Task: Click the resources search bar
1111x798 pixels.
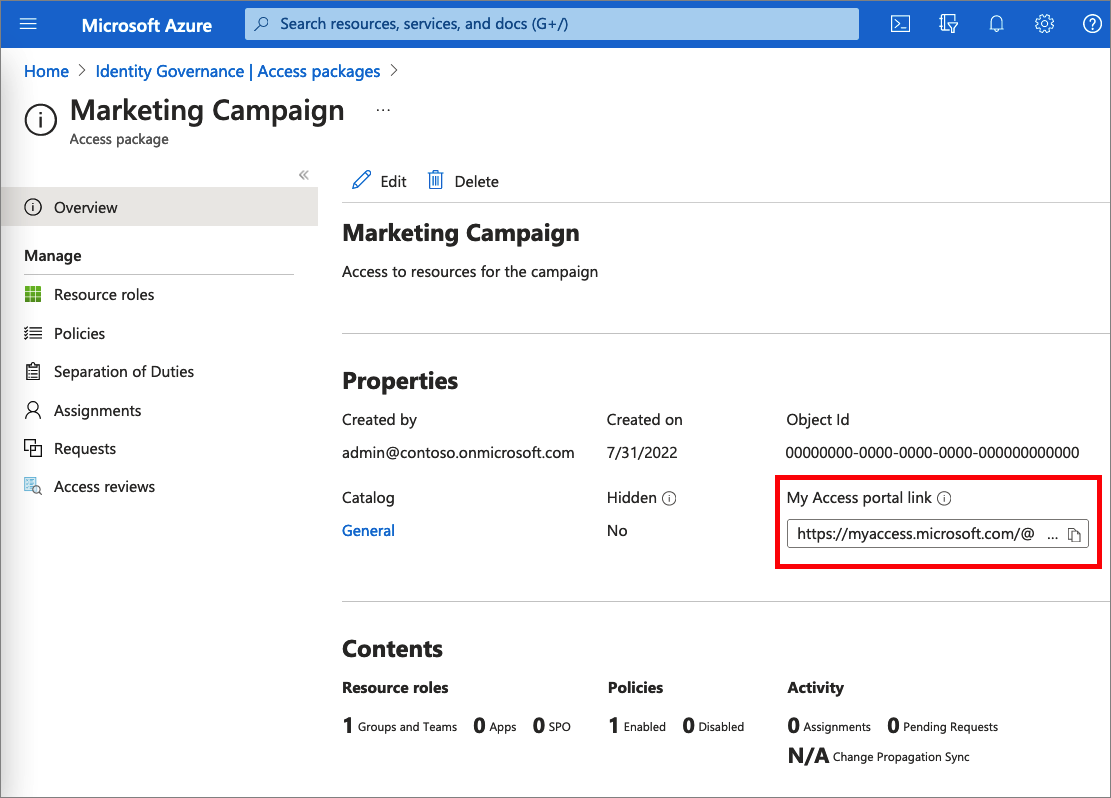Action: click(x=551, y=23)
